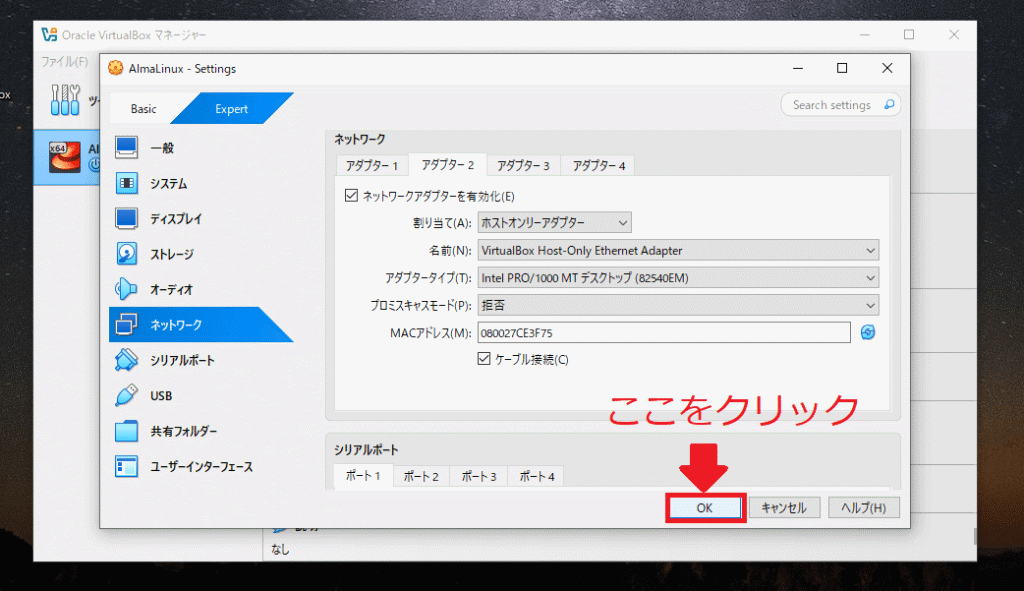Open the システム settings icon
This screenshot has height=591, width=1024.
pyautogui.click(x=126, y=184)
